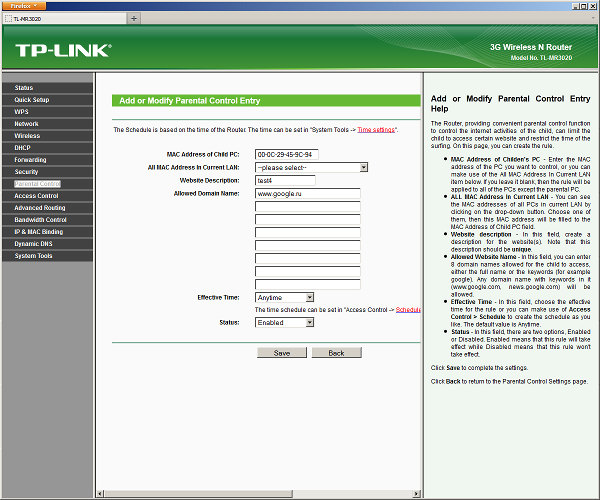
Task: Open the Firefox menu button
Action: tap(23, 6)
